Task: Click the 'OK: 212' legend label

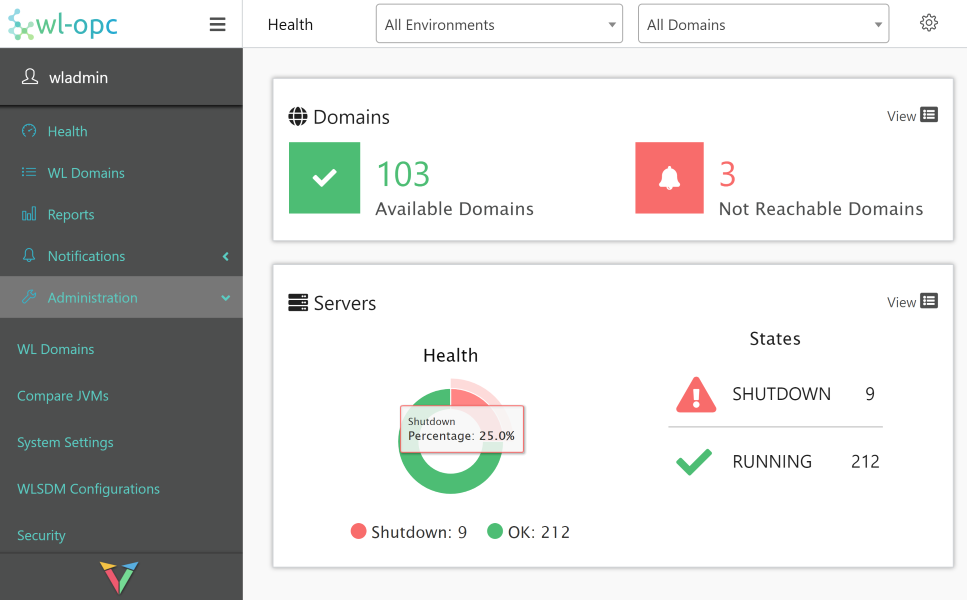Action: click(x=538, y=532)
